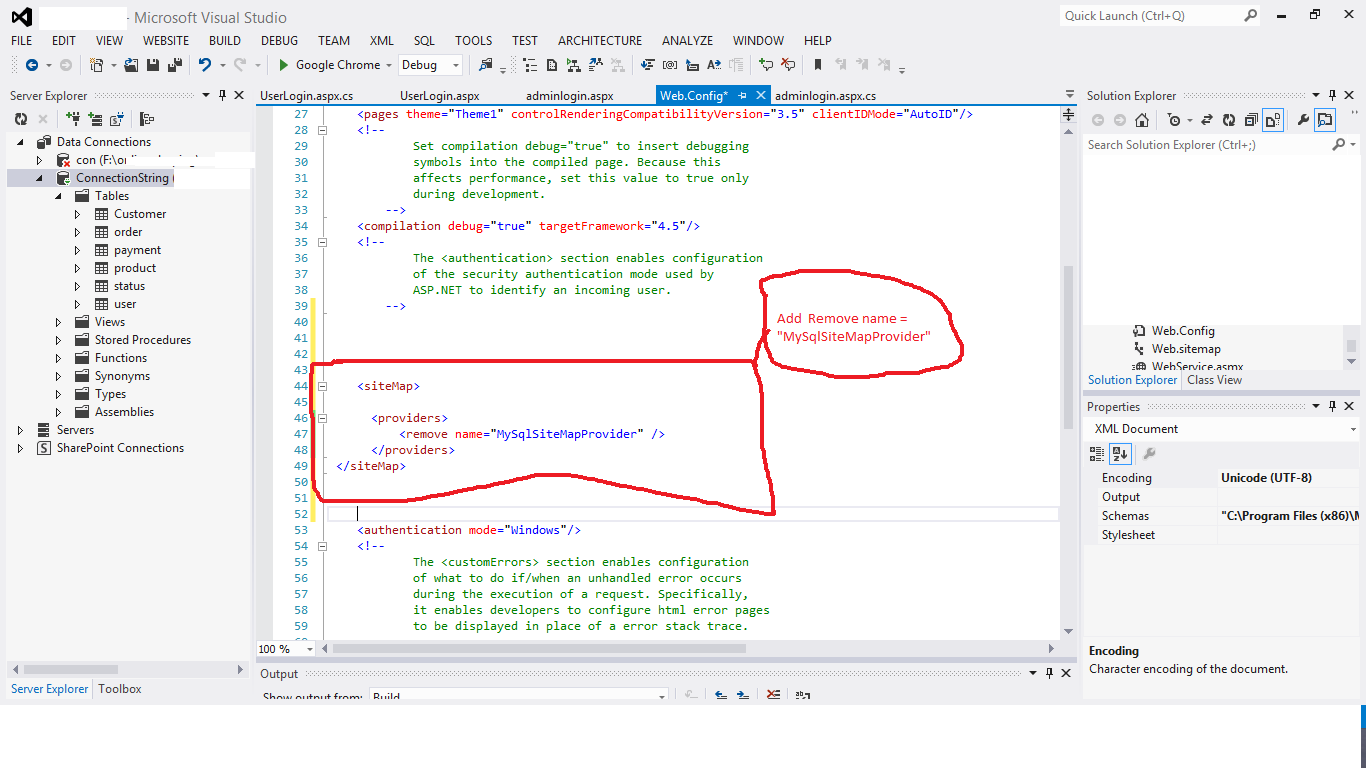This screenshot has width=1366, height=768.
Task: Open the Google Chrome browser dropdown
Action: [x=390, y=64]
